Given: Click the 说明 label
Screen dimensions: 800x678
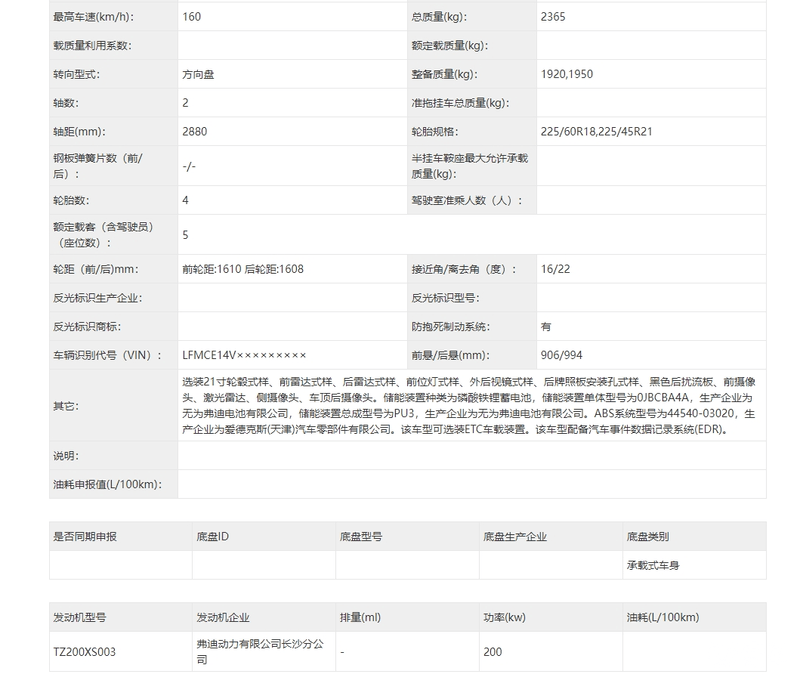Looking at the screenshot, I should 66,456.
